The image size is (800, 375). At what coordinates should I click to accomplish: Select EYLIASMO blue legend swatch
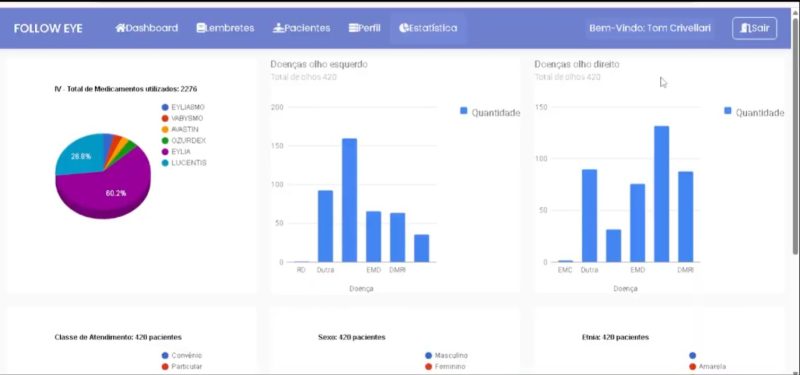click(x=165, y=107)
